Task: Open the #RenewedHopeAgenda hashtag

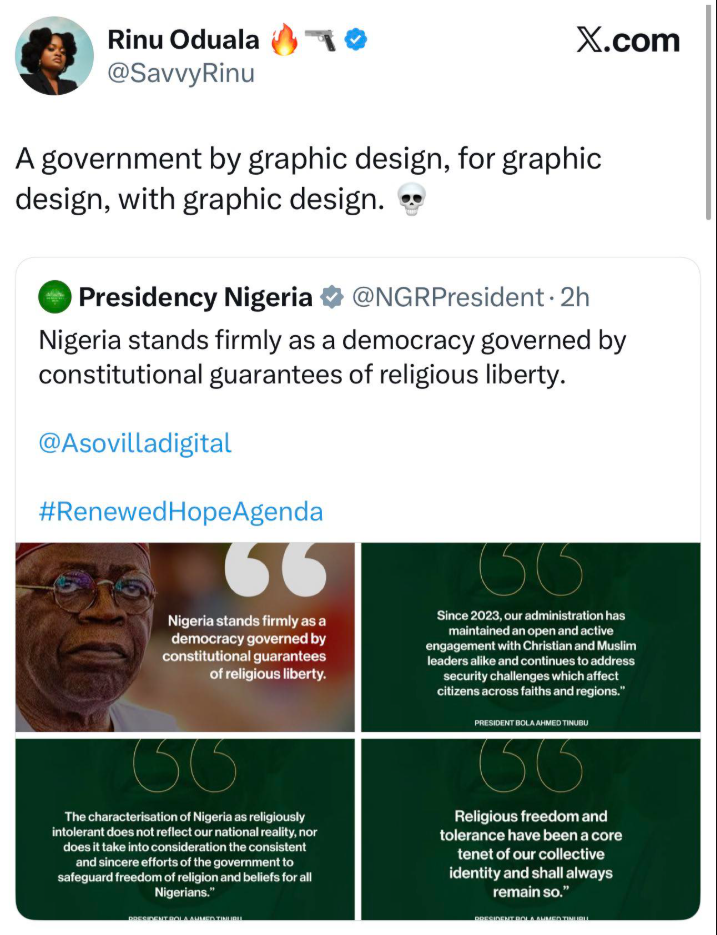Action: tap(181, 512)
